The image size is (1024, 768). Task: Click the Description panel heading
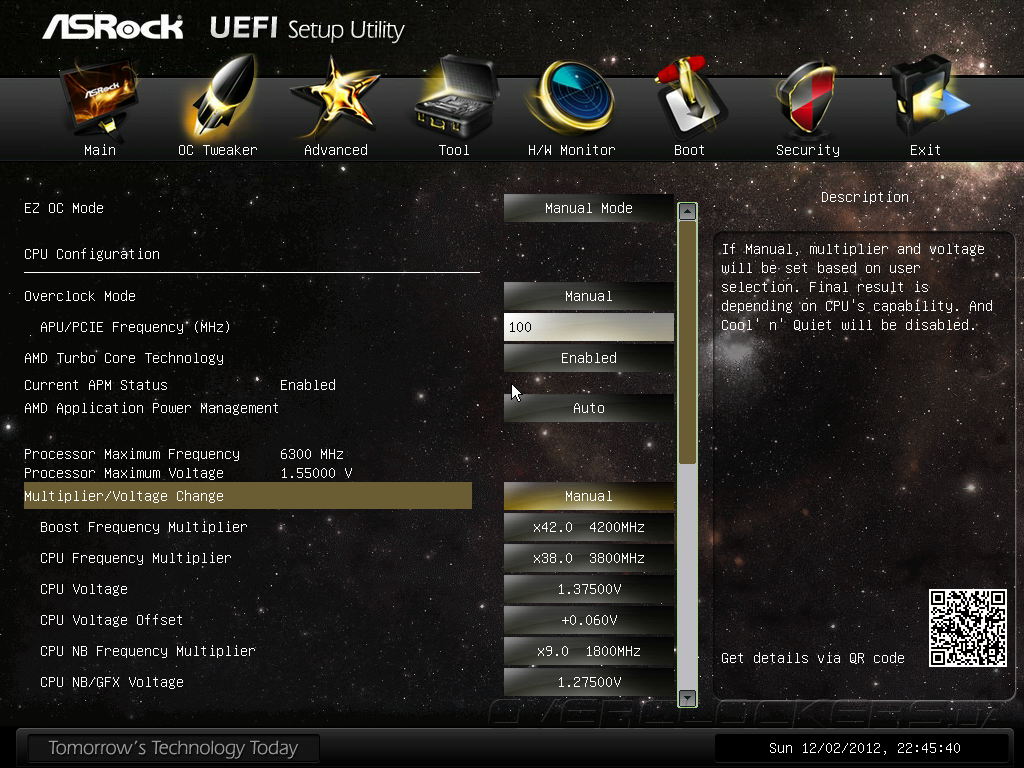865,197
